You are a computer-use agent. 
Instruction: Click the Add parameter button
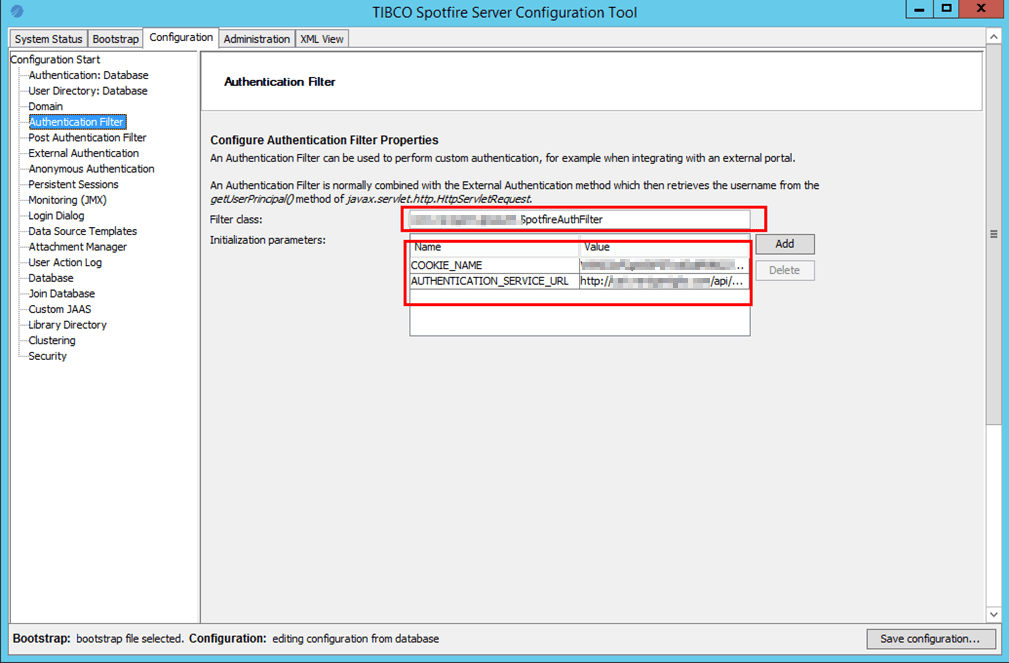(x=784, y=244)
